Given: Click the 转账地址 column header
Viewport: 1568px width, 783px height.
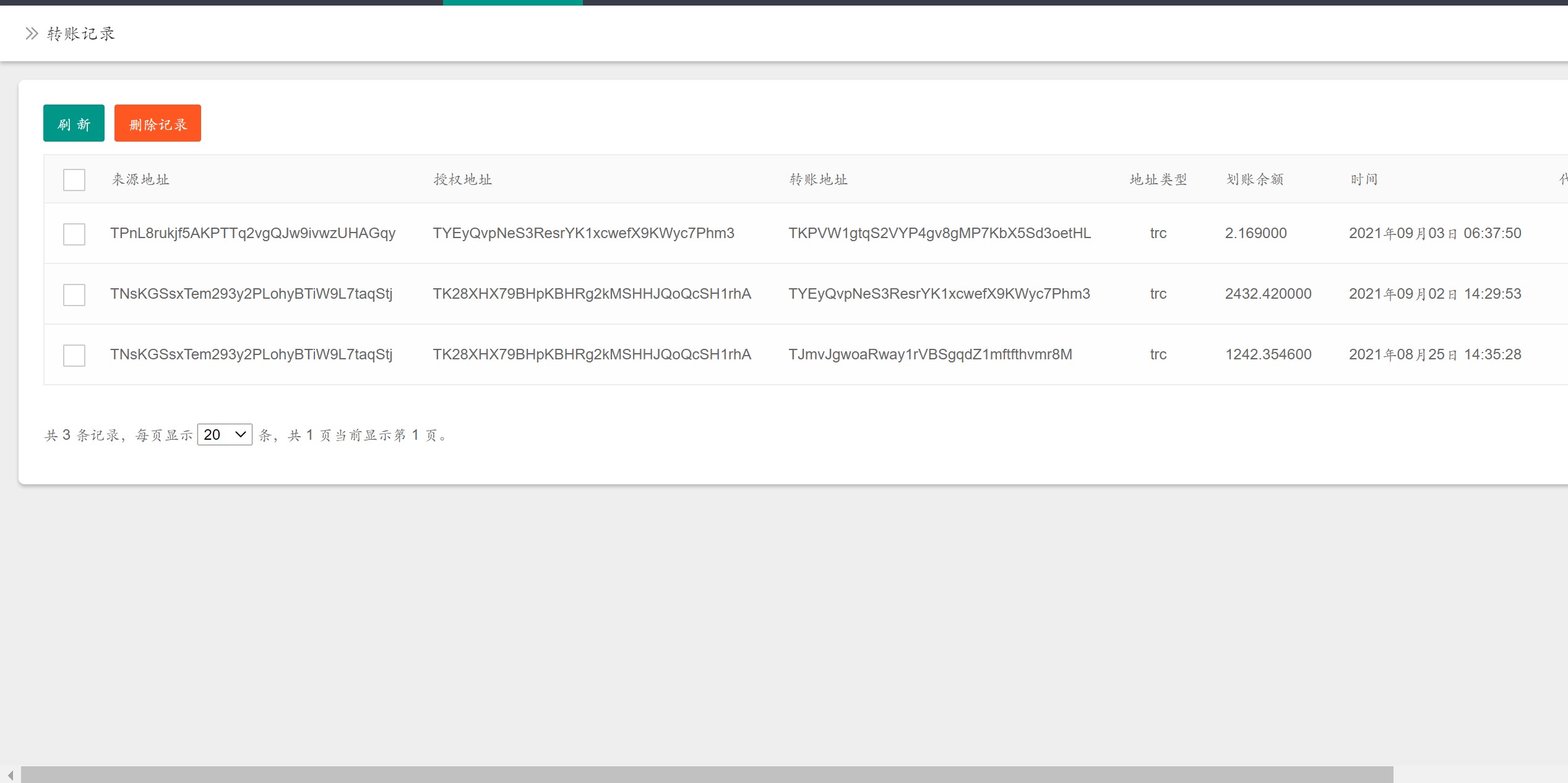Looking at the screenshot, I should click(x=818, y=180).
